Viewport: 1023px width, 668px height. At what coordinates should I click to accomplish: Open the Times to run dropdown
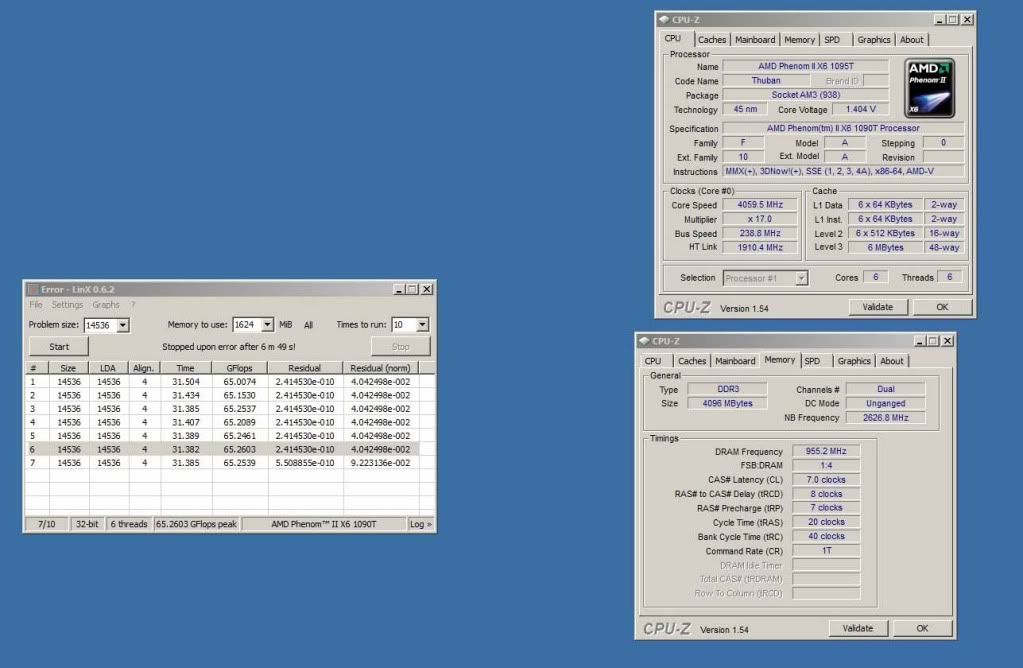pos(422,324)
